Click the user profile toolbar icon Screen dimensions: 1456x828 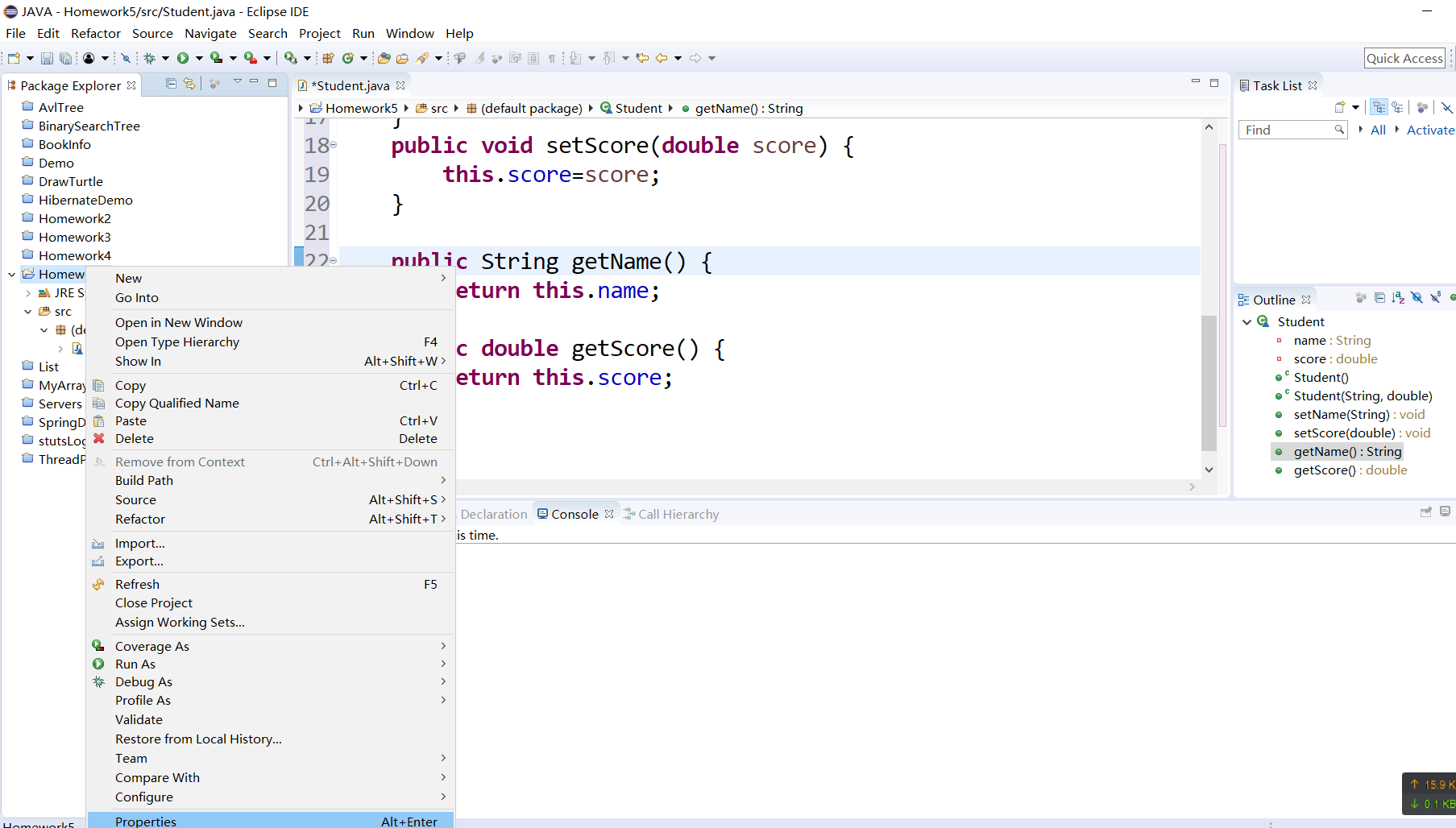89,58
